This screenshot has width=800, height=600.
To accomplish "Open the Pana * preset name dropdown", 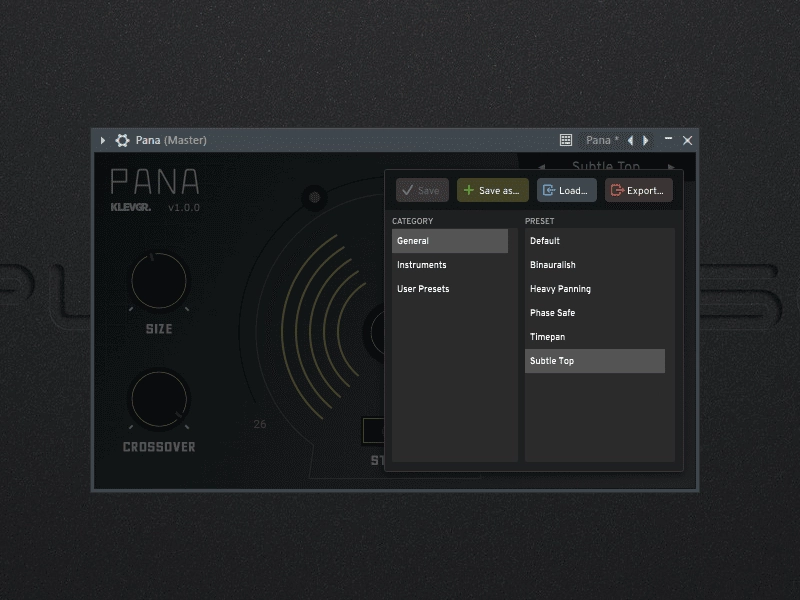I will [x=602, y=140].
